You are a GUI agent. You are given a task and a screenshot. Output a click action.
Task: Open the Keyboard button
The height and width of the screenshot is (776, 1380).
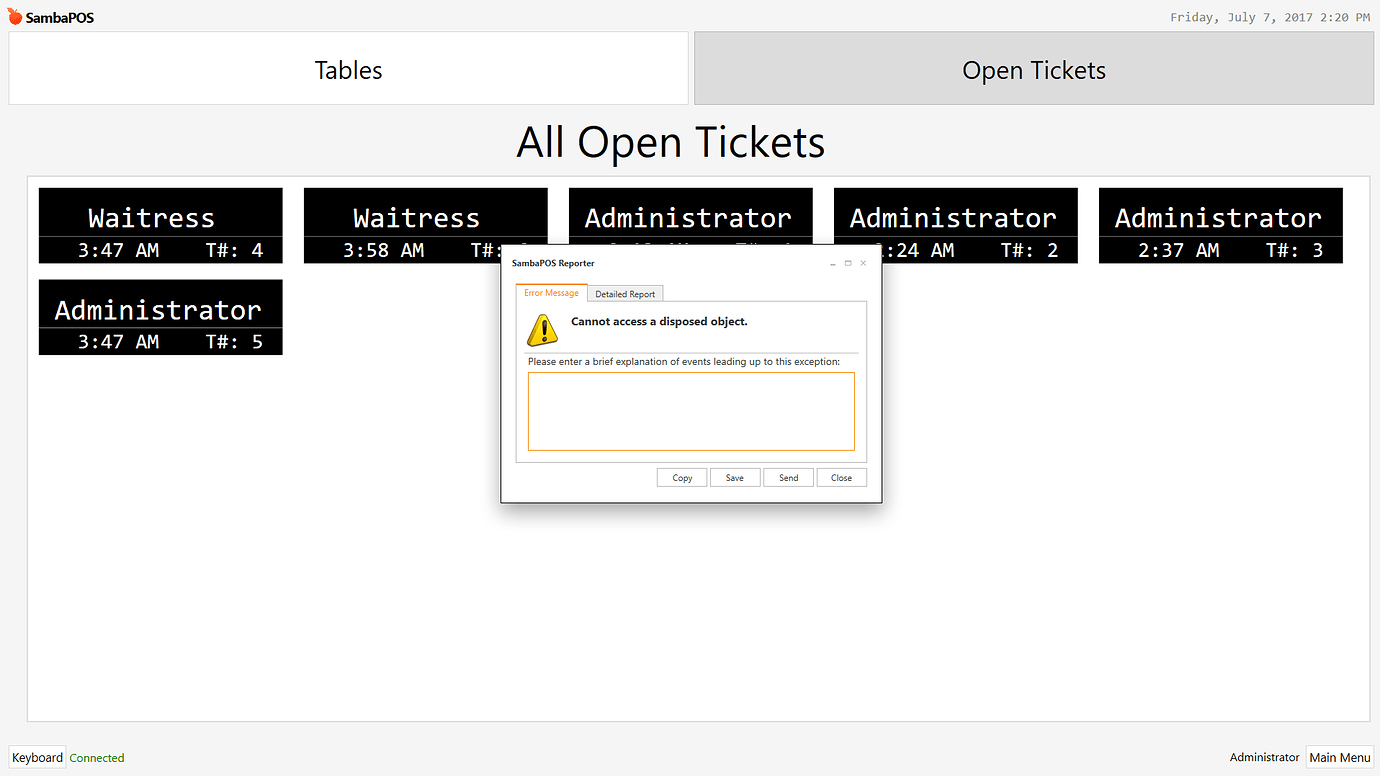[x=37, y=757]
